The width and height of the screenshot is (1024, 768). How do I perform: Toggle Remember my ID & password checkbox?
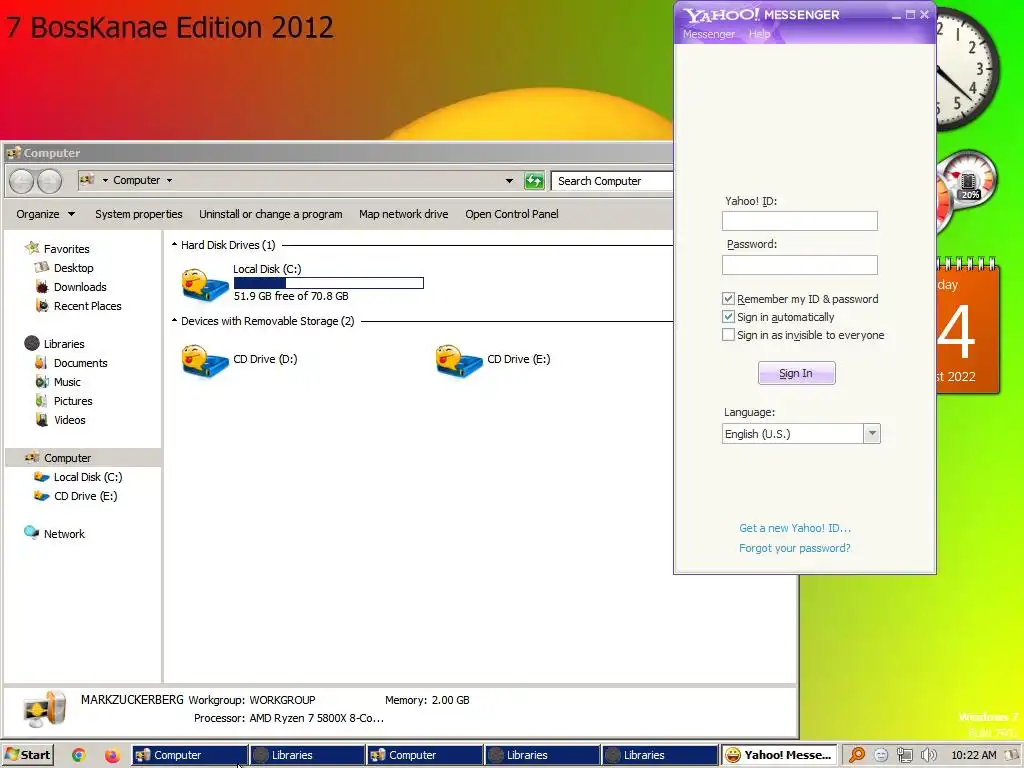728,298
